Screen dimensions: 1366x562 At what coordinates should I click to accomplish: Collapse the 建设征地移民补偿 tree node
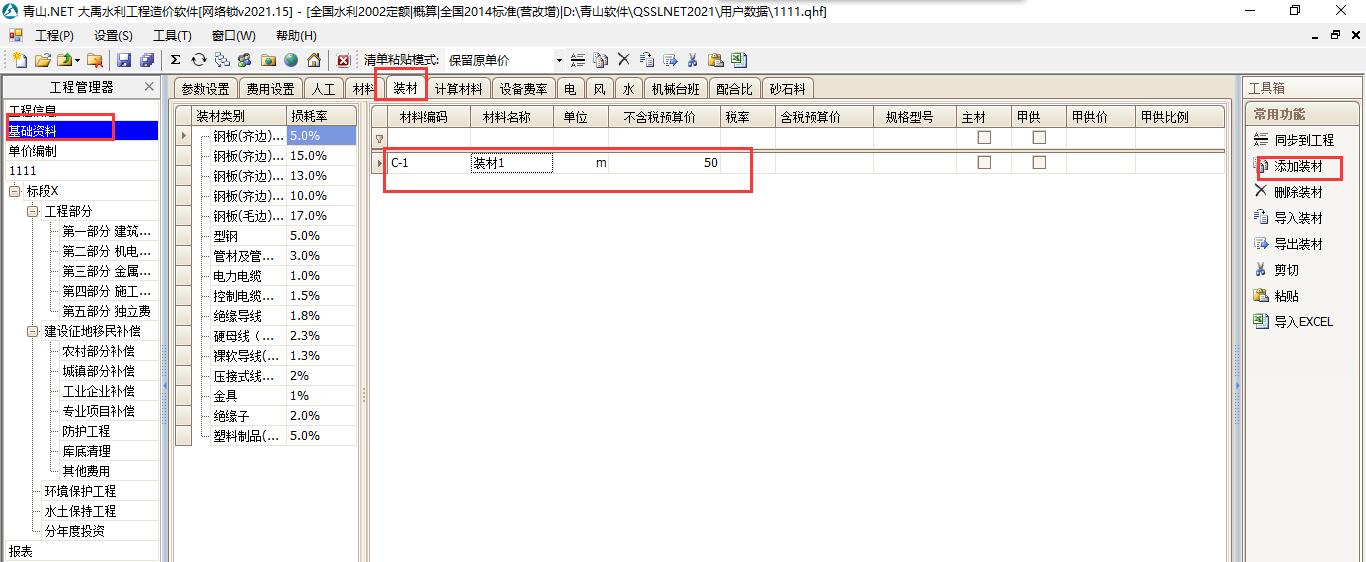coord(33,331)
